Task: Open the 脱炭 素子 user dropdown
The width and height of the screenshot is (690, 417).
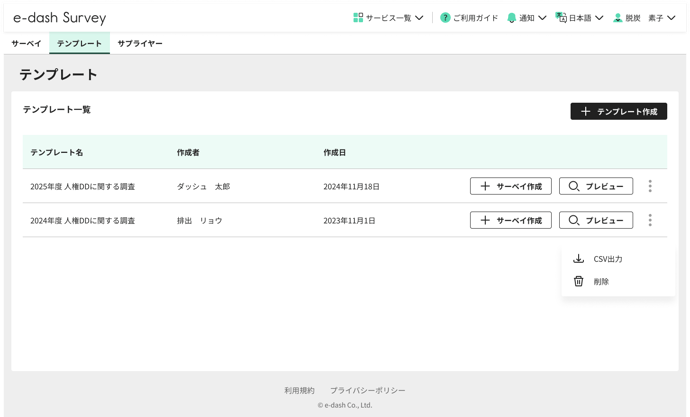Action: [x=671, y=18]
